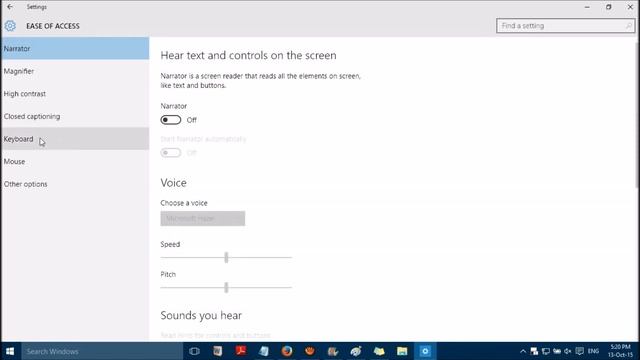Open the Magnifier settings page
Viewport: 640px width, 360px height.
[75, 71]
